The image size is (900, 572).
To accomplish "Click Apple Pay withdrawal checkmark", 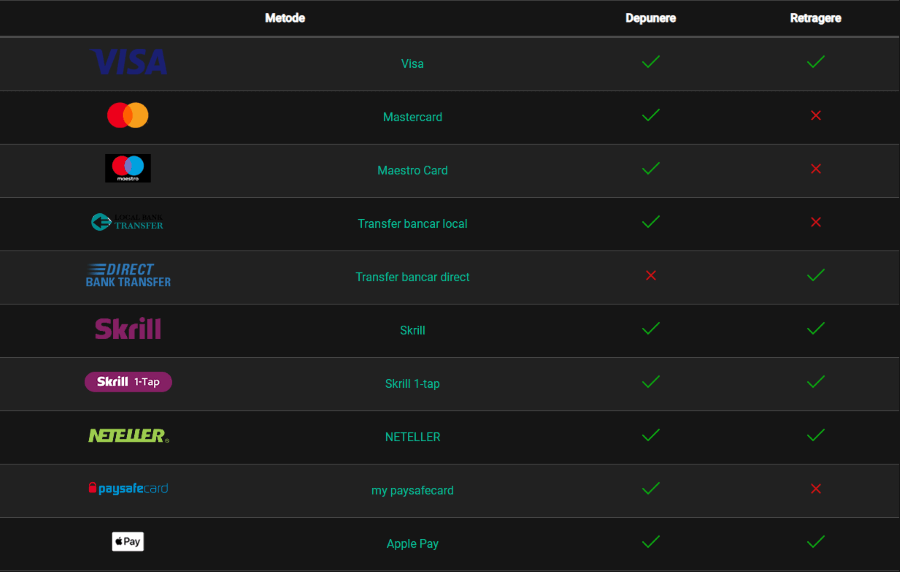I will click(x=816, y=542).
